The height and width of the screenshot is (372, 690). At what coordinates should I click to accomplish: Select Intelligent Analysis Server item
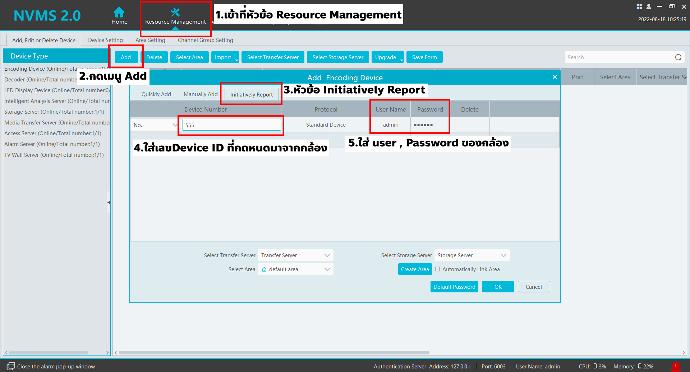pyautogui.click(x=56, y=101)
